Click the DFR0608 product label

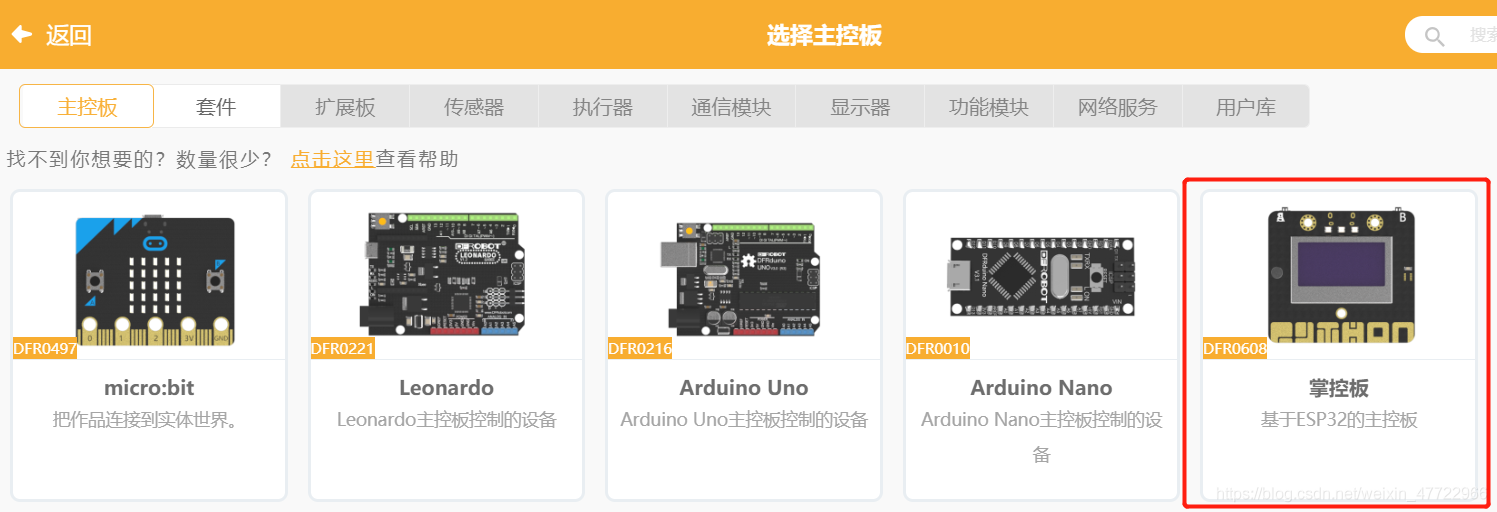coord(1235,349)
